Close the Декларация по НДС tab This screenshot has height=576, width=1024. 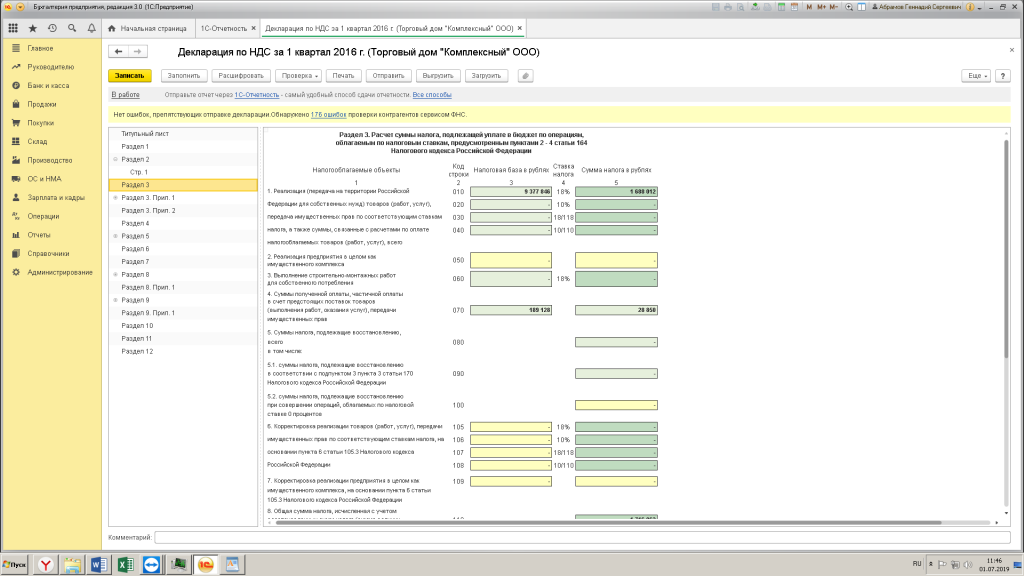520,28
